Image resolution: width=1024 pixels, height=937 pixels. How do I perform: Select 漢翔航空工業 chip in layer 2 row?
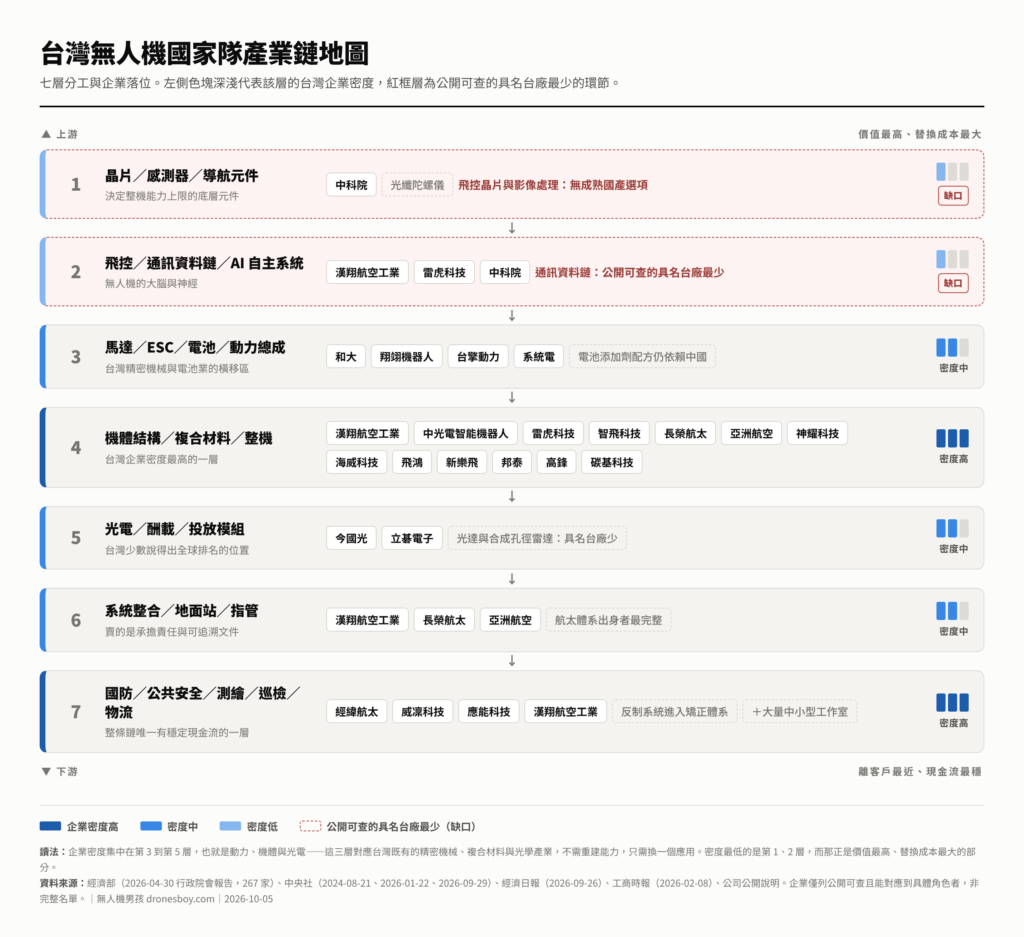coord(367,272)
